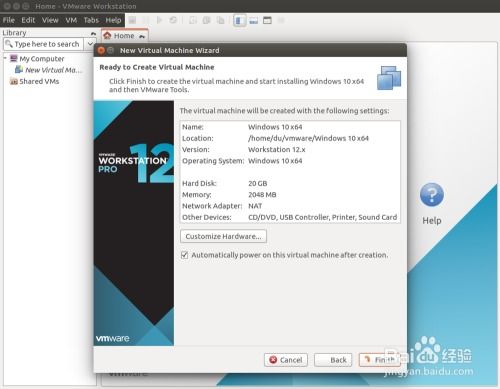Click the search magnifier icon in Library
The height and width of the screenshot is (389, 500).
click(x=9, y=44)
